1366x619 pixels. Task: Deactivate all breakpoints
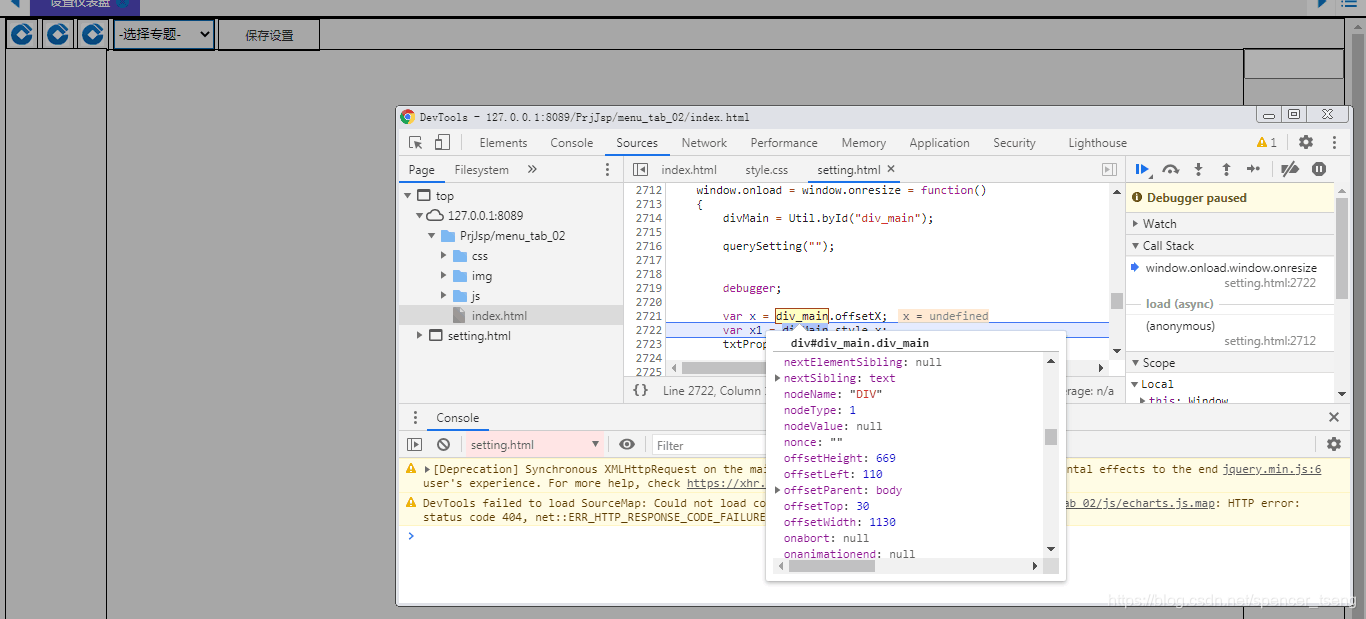[1290, 169]
